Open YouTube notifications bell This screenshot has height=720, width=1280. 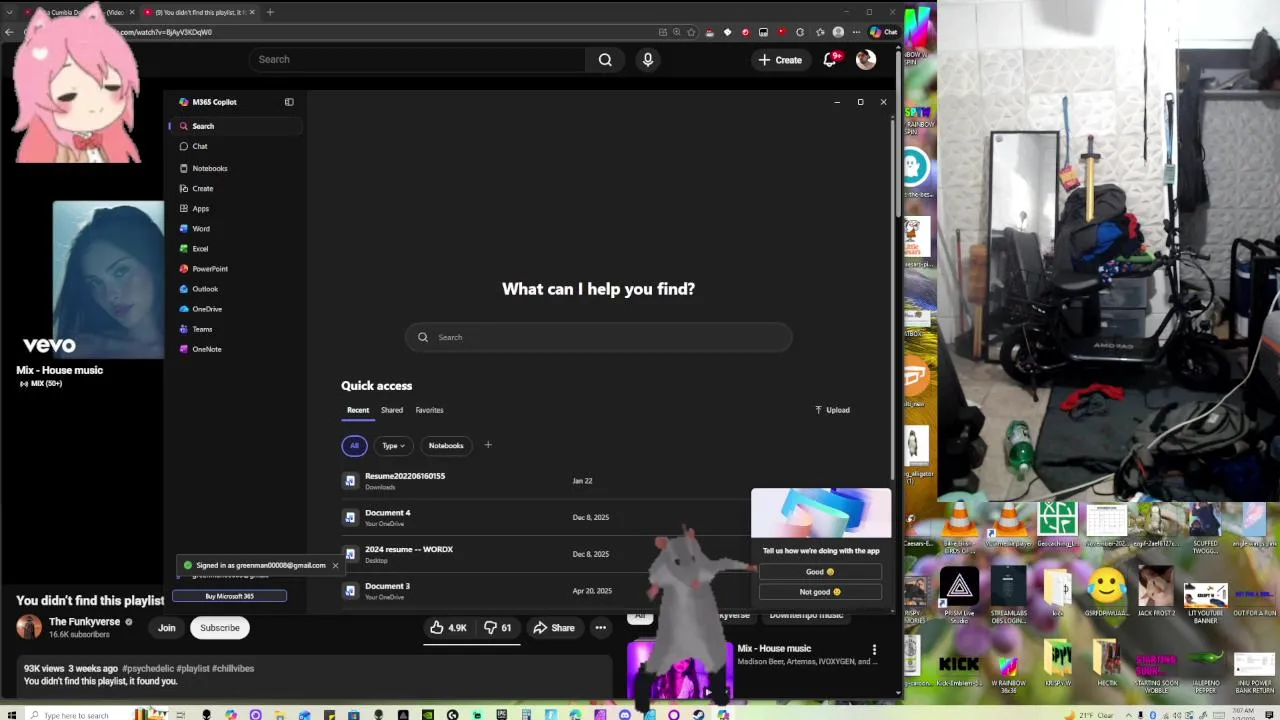(x=831, y=60)
